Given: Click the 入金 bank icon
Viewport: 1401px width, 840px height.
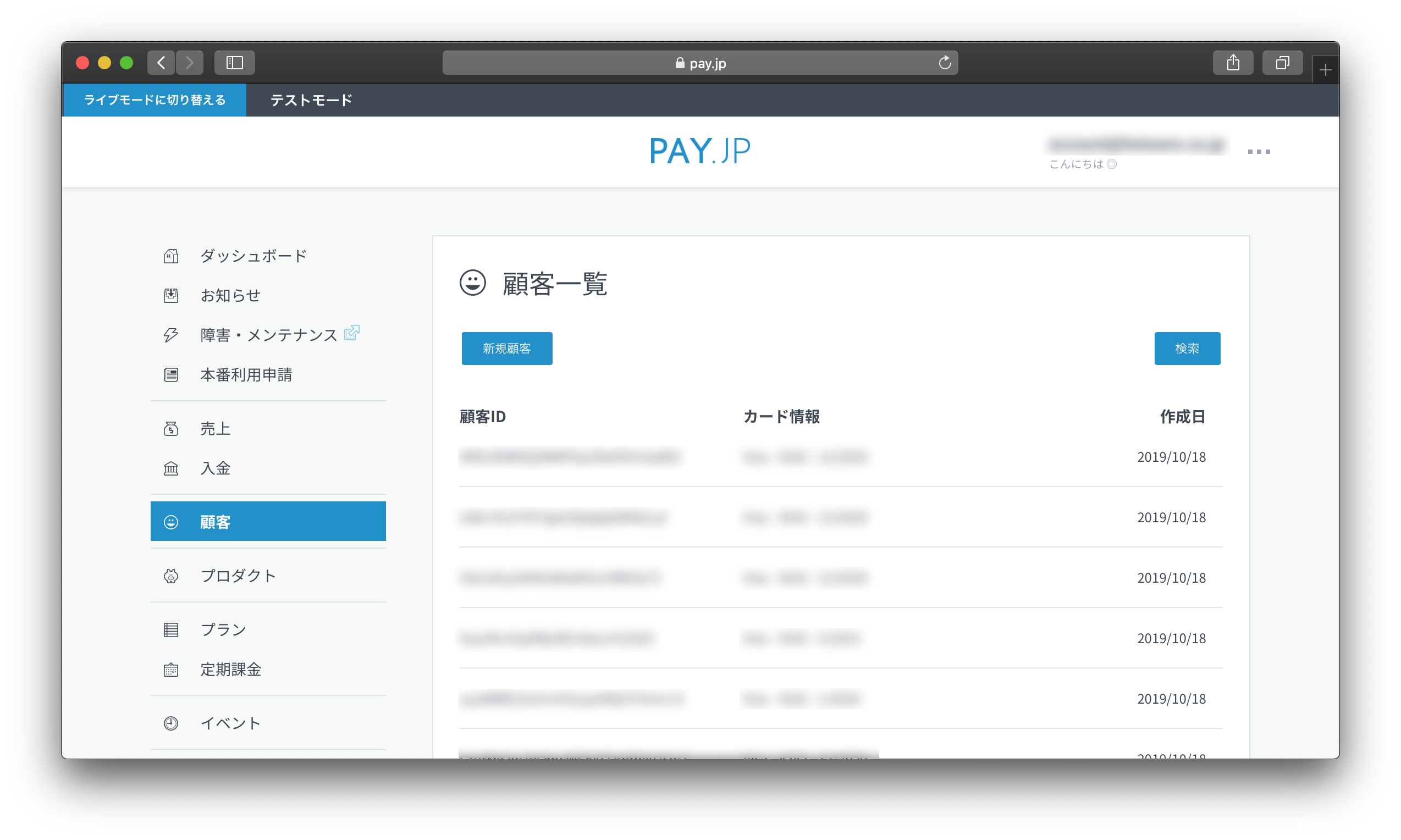Looking at the screenshot, I should coord(171,468).
